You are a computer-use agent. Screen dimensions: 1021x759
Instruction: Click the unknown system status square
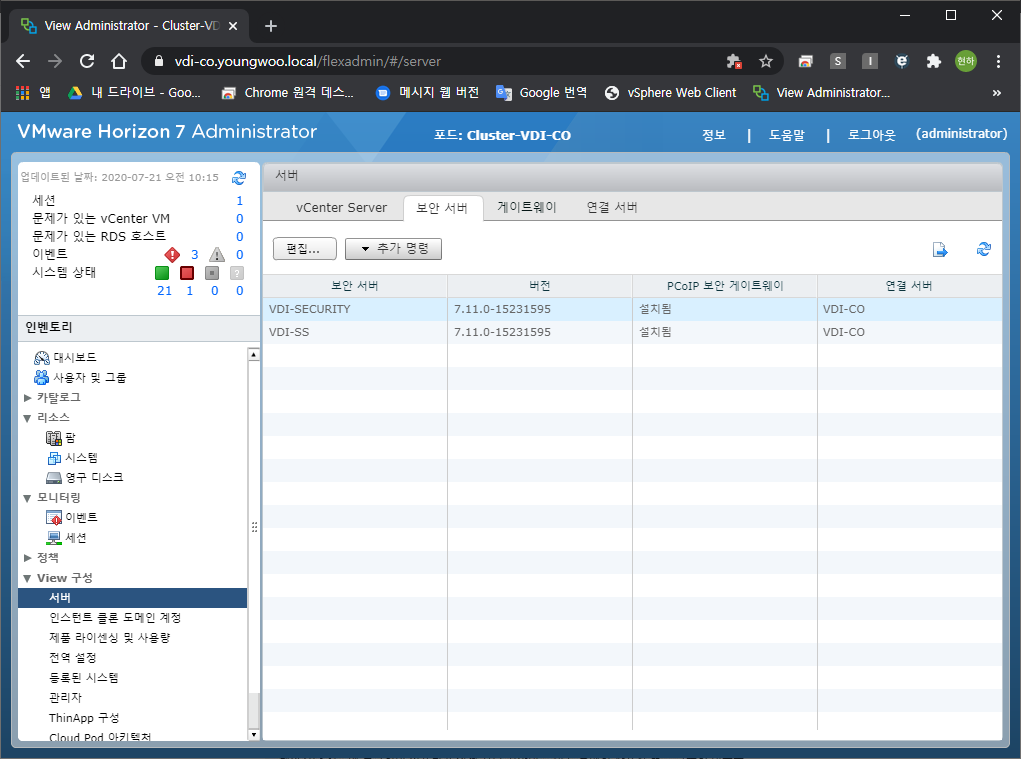pyautogui.click(x=237, y=273)
